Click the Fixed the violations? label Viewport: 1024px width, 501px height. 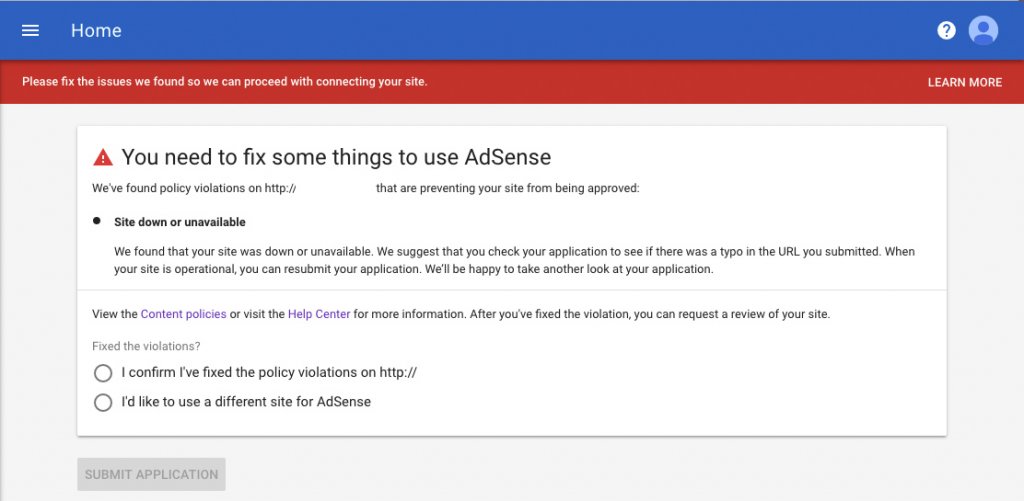point(146,346)
